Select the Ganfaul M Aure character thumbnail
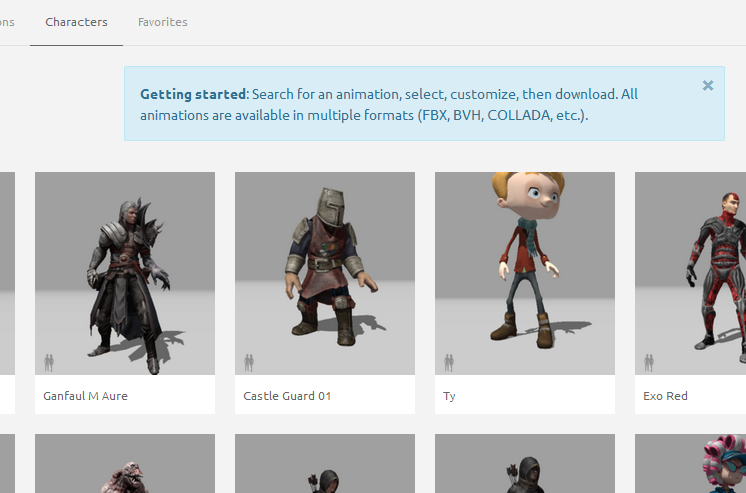 point(125,273)
